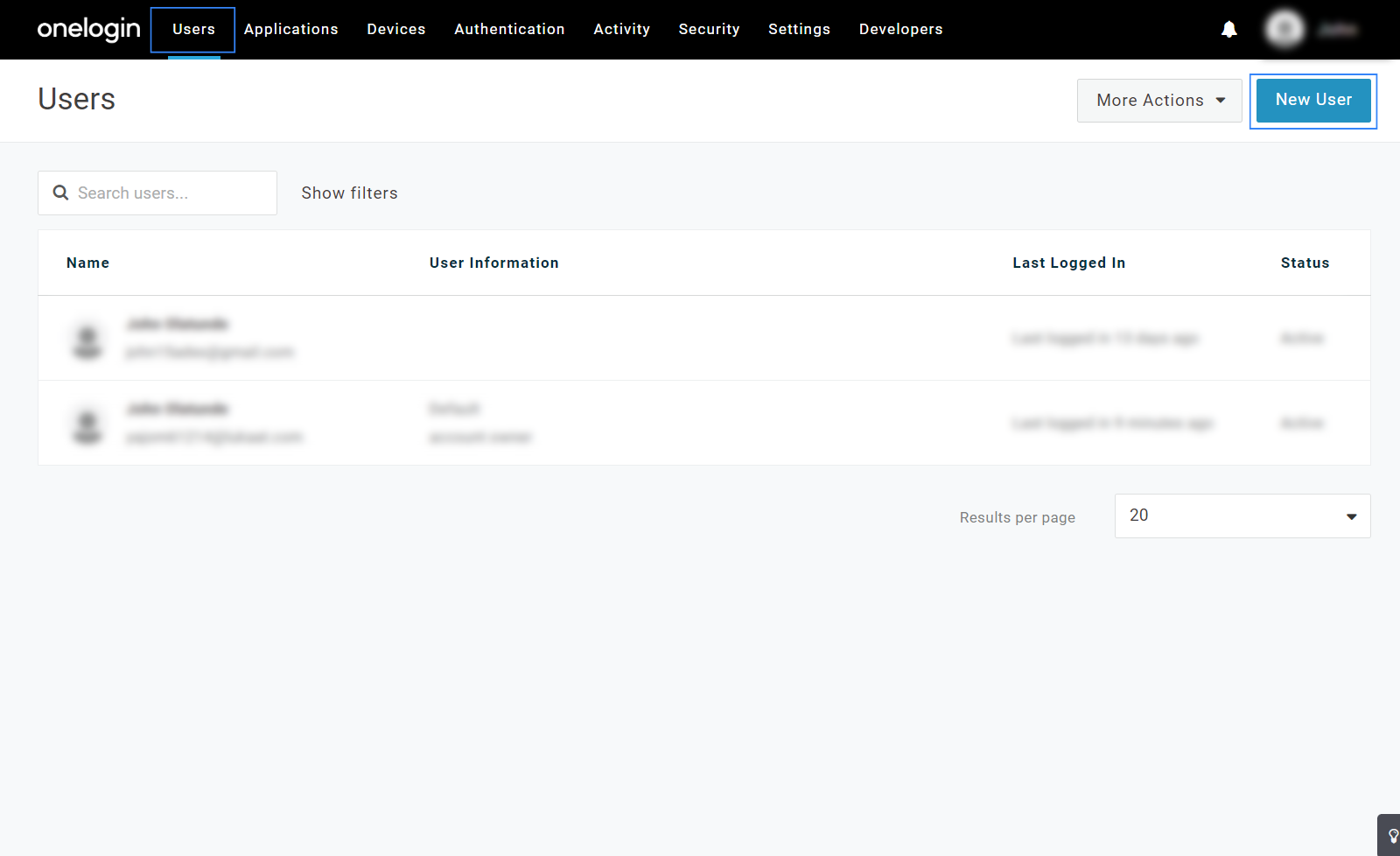This screenshot has width=1400, height=856.
Task: Click the Show filters link
Action: [x=349, y=193]
